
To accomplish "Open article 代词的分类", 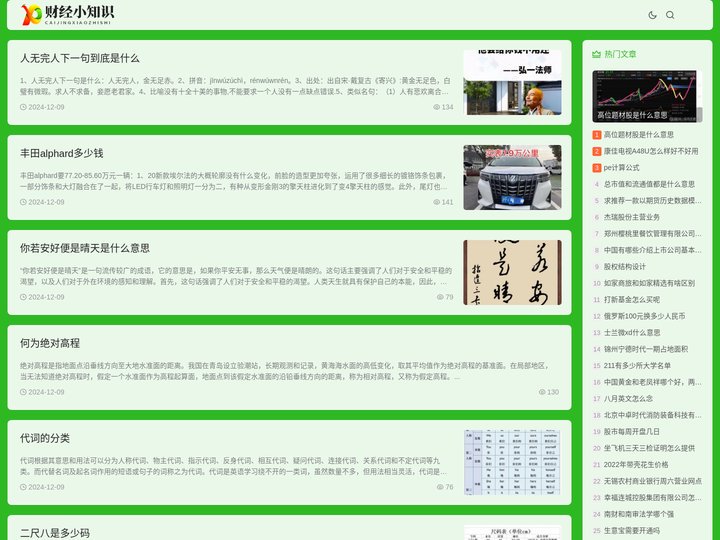I will point(45,439).
